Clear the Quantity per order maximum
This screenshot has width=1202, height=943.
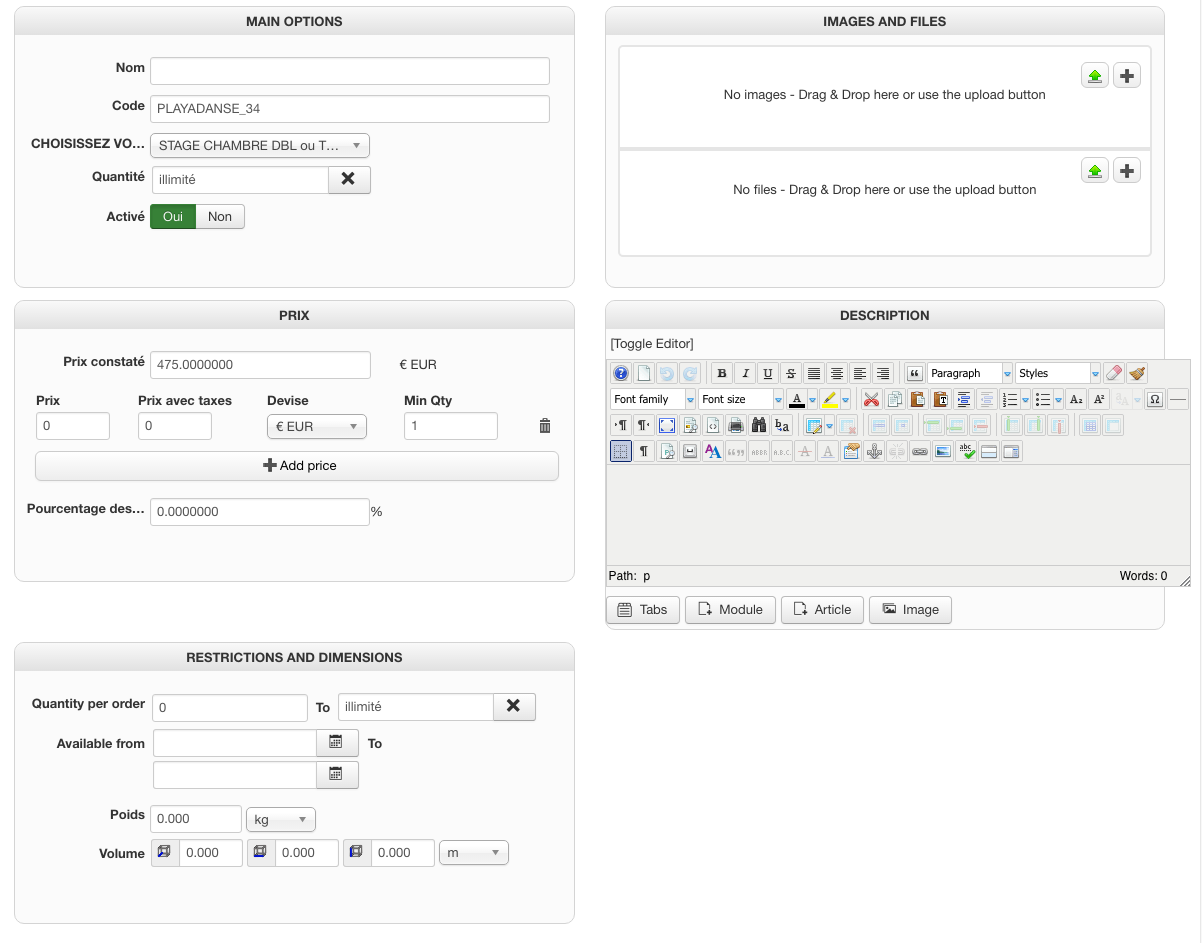(x=514, y=706)
